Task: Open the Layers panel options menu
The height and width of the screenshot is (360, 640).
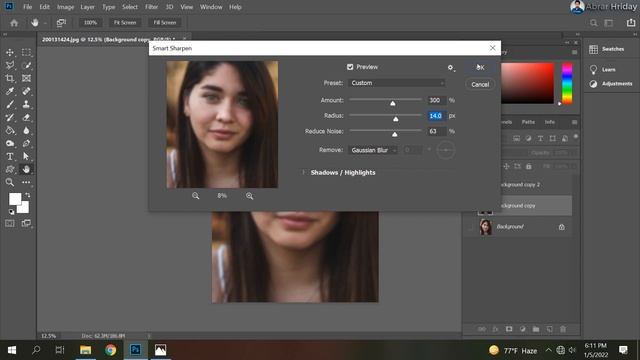Action: [574, 122]
